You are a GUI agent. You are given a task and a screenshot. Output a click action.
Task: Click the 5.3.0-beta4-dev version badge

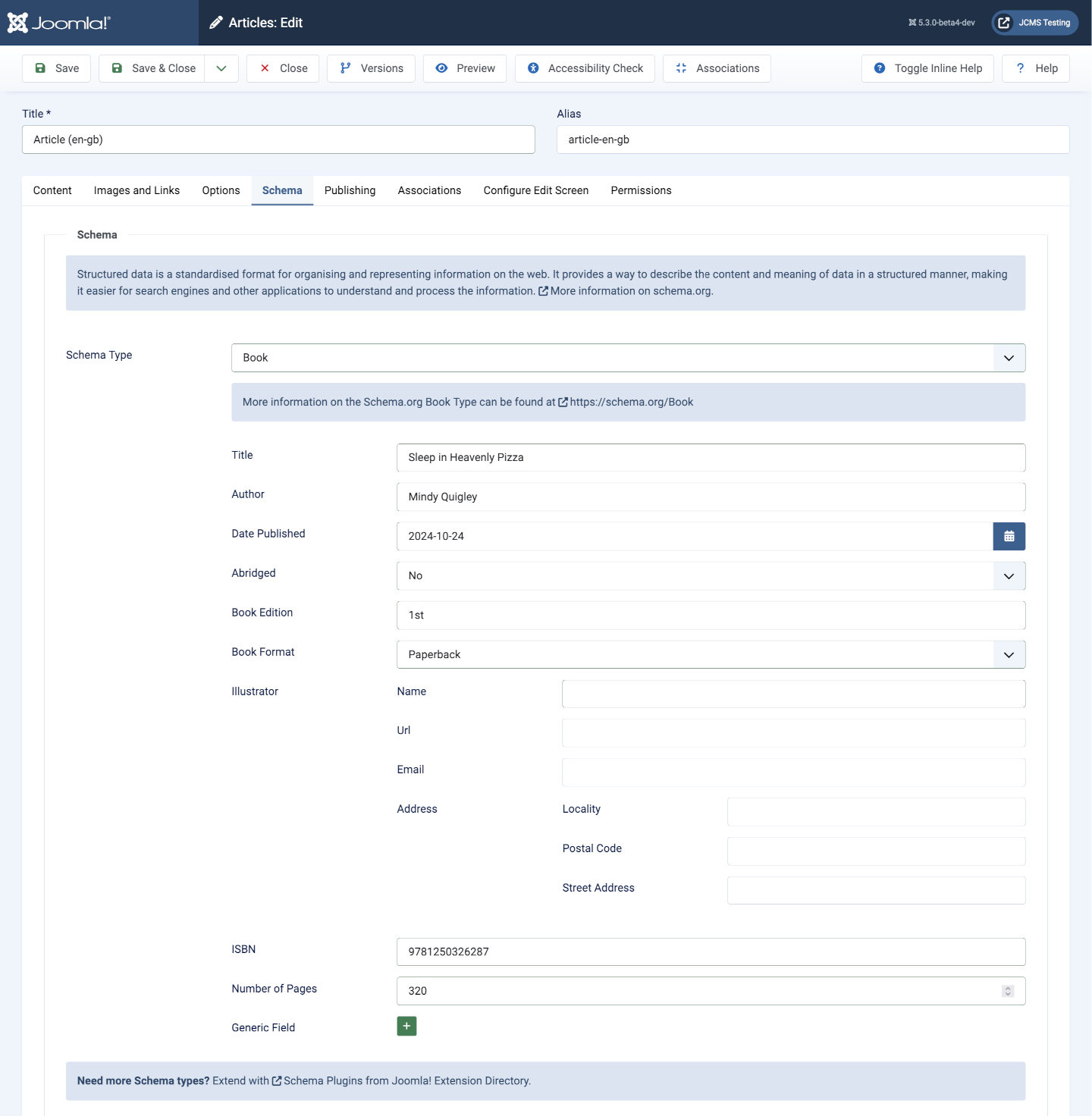[942, 23]
